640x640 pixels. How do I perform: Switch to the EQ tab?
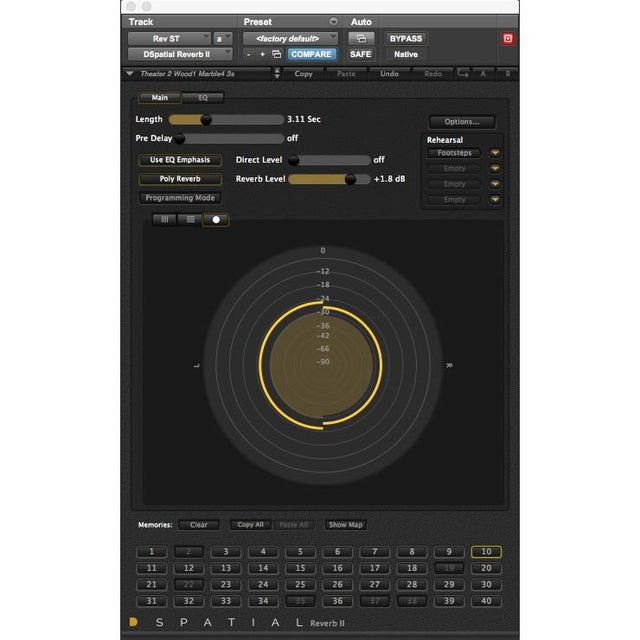click(203, 98)
